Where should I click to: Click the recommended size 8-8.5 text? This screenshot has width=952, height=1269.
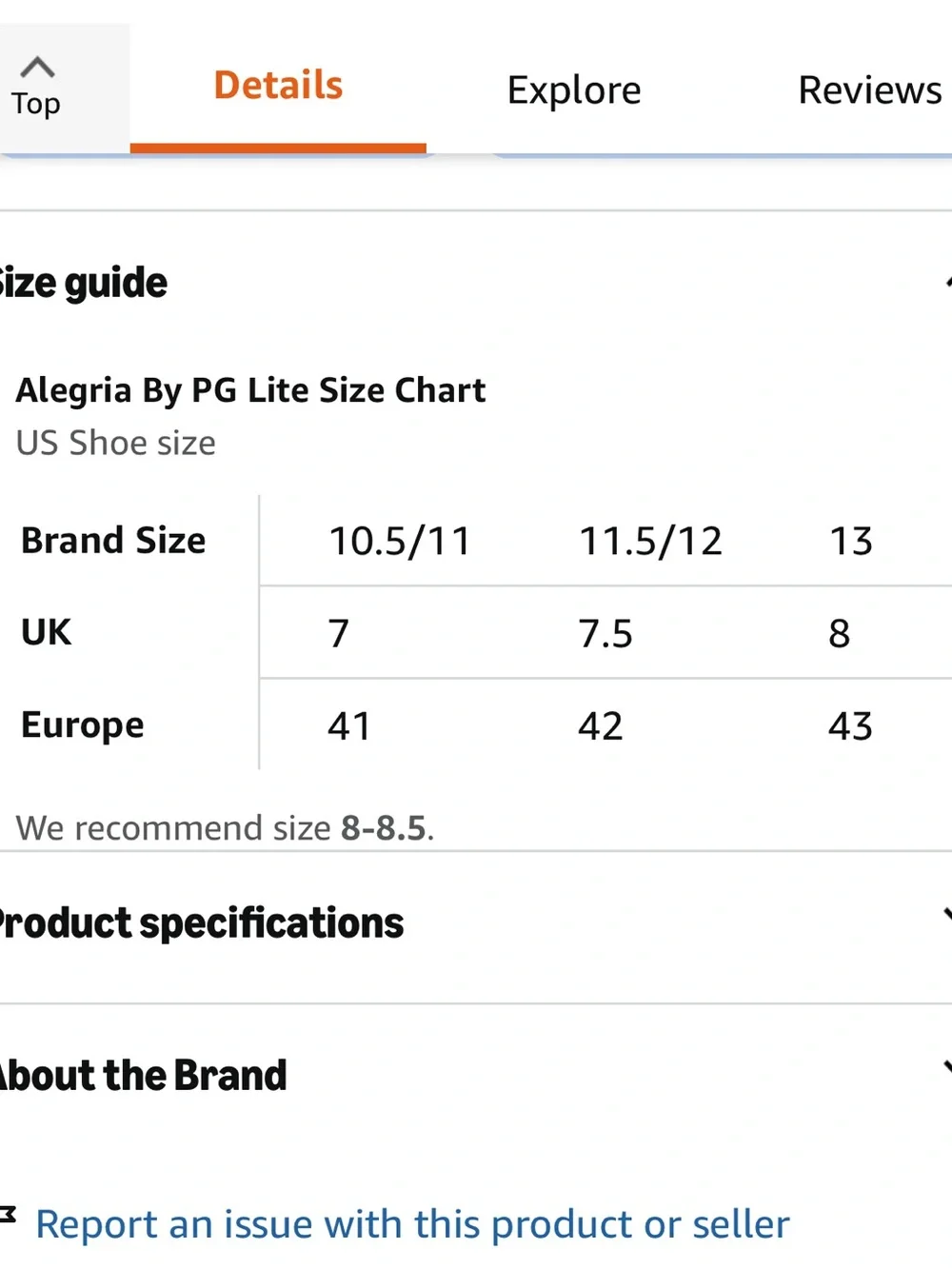tap(384, 828)
